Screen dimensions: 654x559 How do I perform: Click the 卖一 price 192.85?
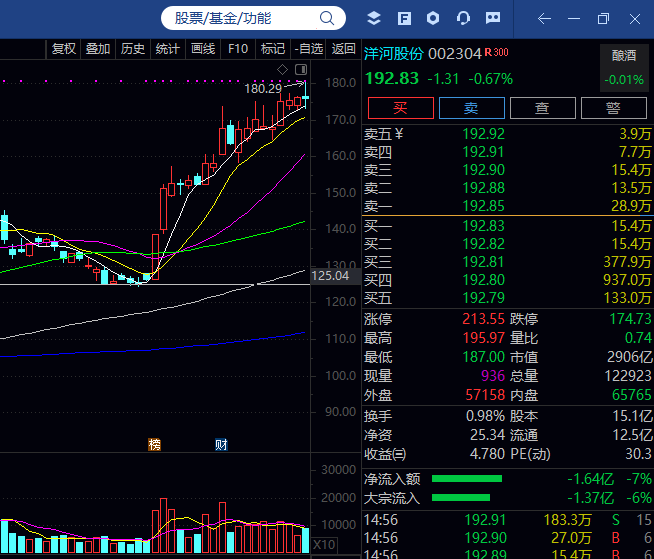click(483, 206)
